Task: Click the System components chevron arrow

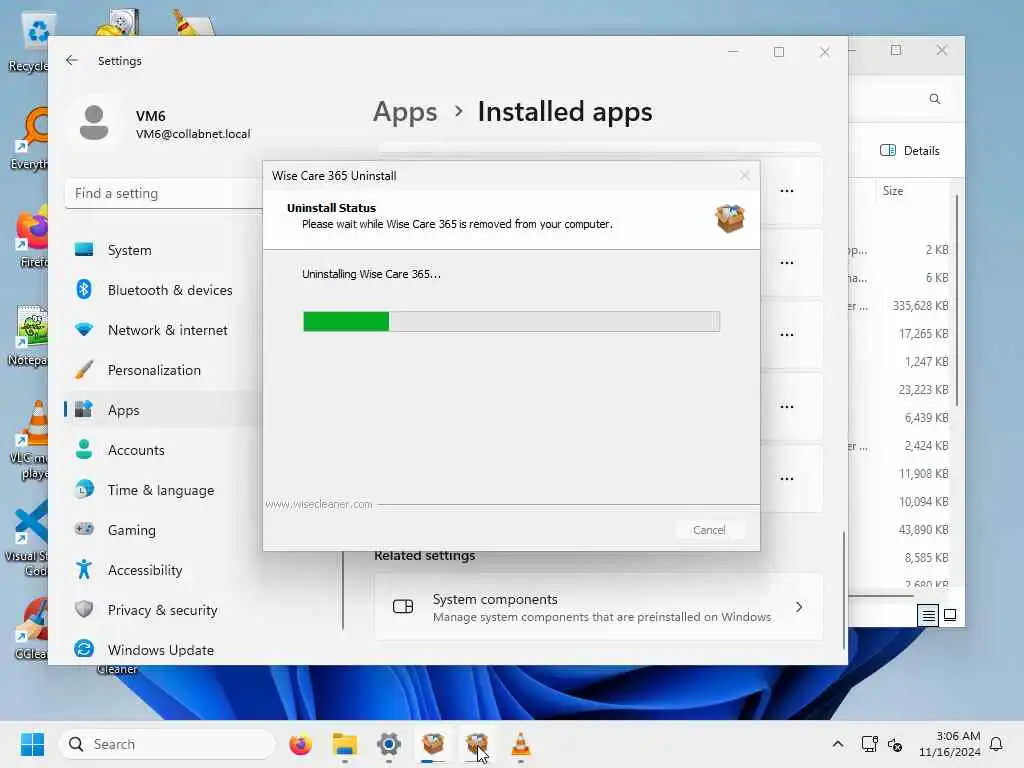Action: (799, 607)
